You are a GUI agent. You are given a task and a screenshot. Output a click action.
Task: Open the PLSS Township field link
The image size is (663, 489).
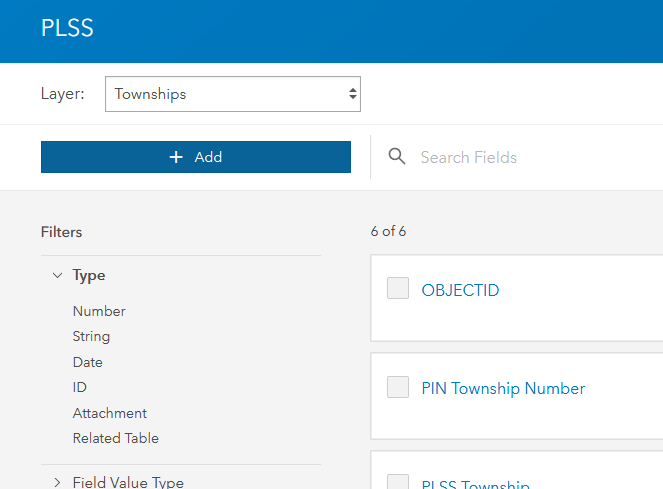point(476,484)
